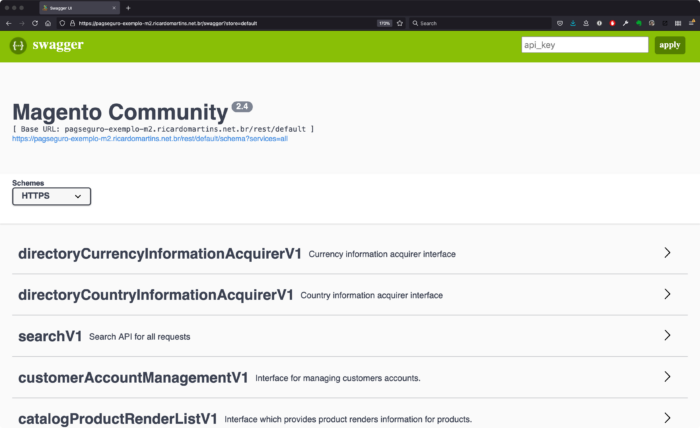The image size is (700, 428).
Task: Open the tracking protection shield icon
Action: 62,23
